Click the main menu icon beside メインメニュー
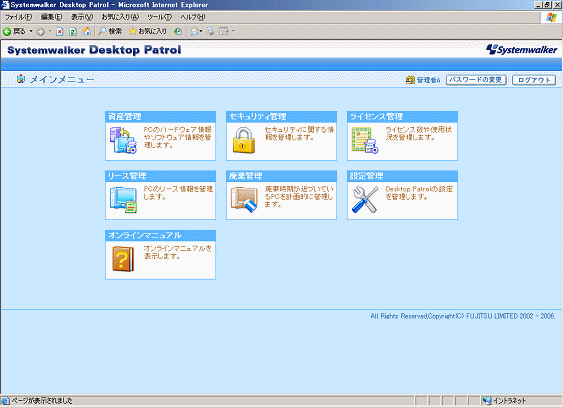563x408 pixels. pyautogui.click(x=21, y=79)
